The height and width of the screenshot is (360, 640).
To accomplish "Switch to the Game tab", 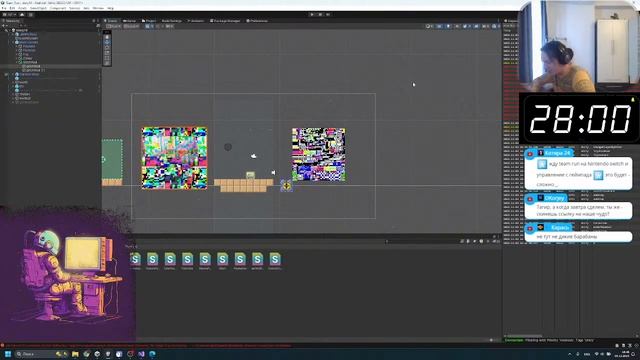I will [130, 21].
